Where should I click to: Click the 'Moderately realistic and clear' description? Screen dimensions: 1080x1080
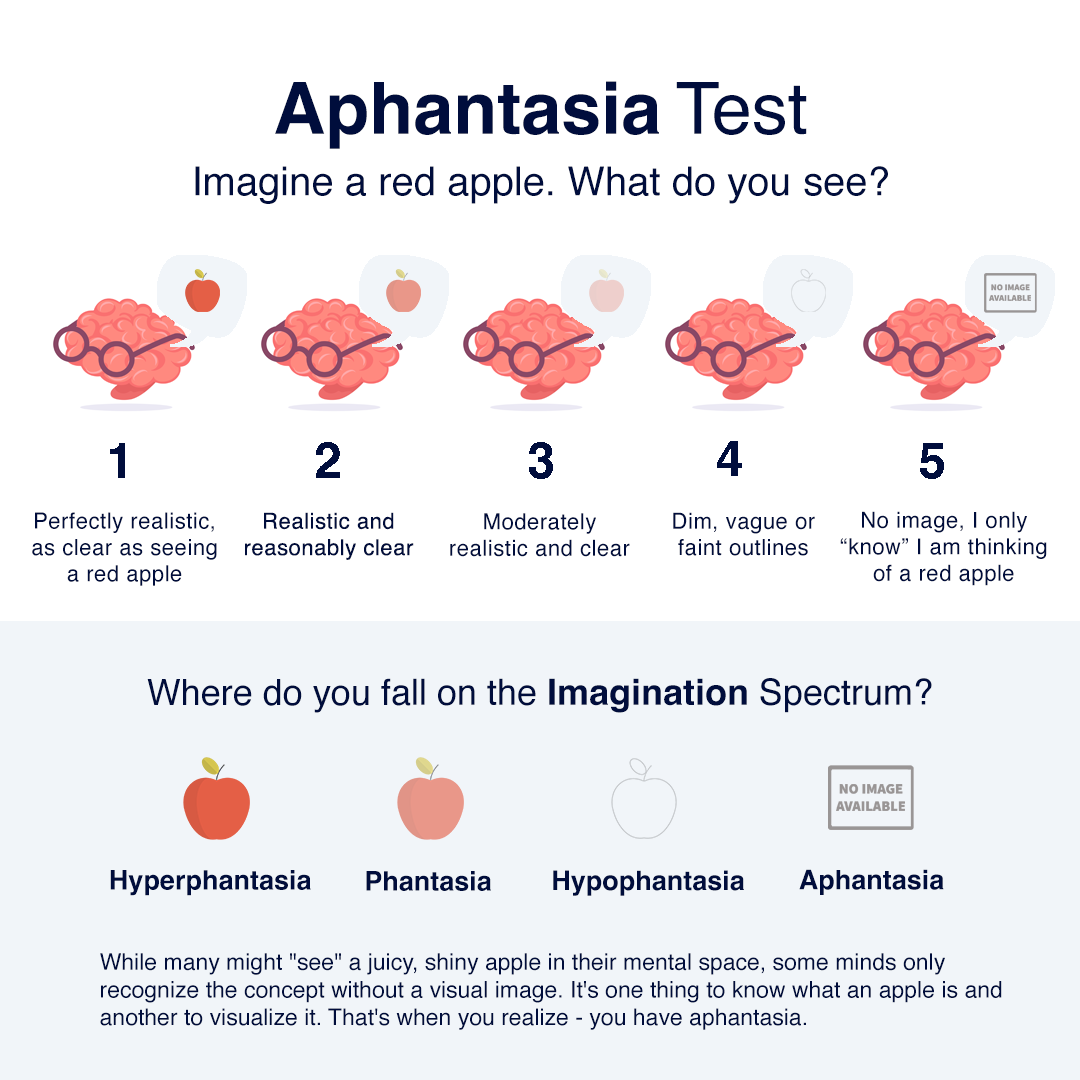tap(539, 535)
